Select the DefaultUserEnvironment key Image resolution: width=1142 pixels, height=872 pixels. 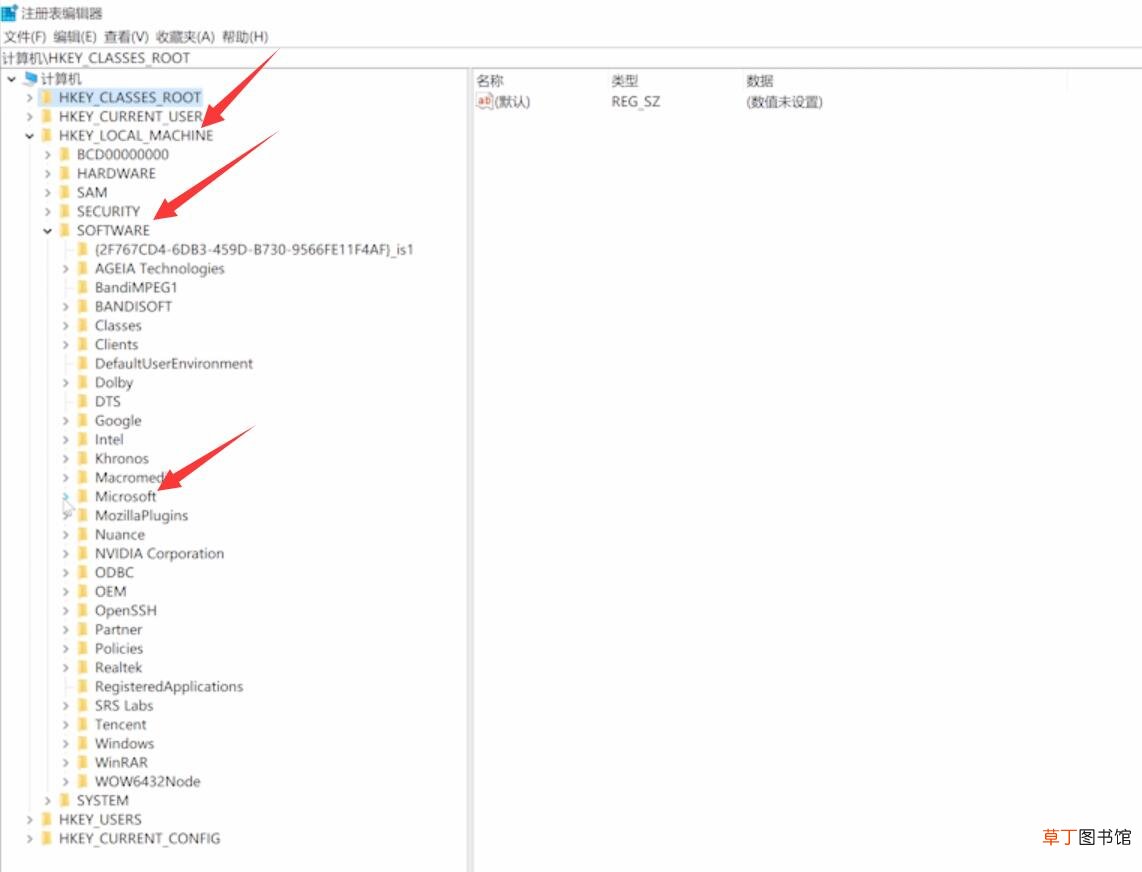tap(174, 364)
